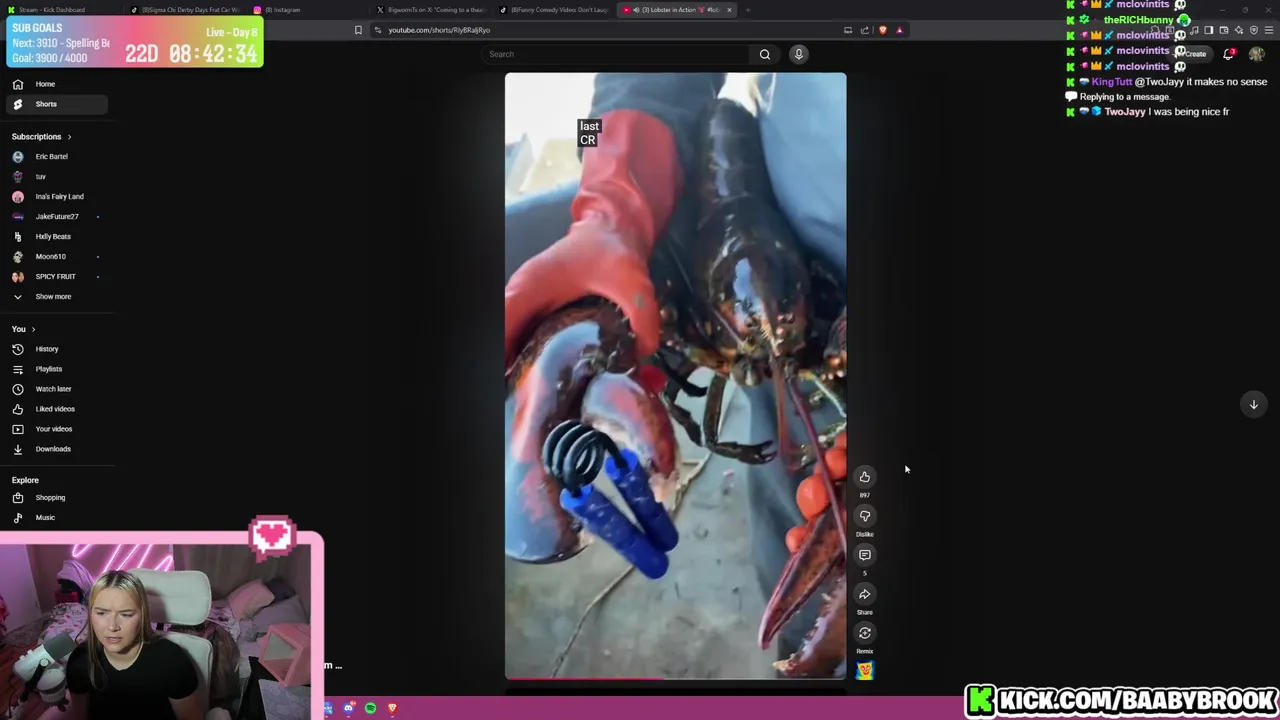Go to the next Short with the down arrow
Image resolution: width=1280 pixels, height=720 pixels.
pos(1253,404)
